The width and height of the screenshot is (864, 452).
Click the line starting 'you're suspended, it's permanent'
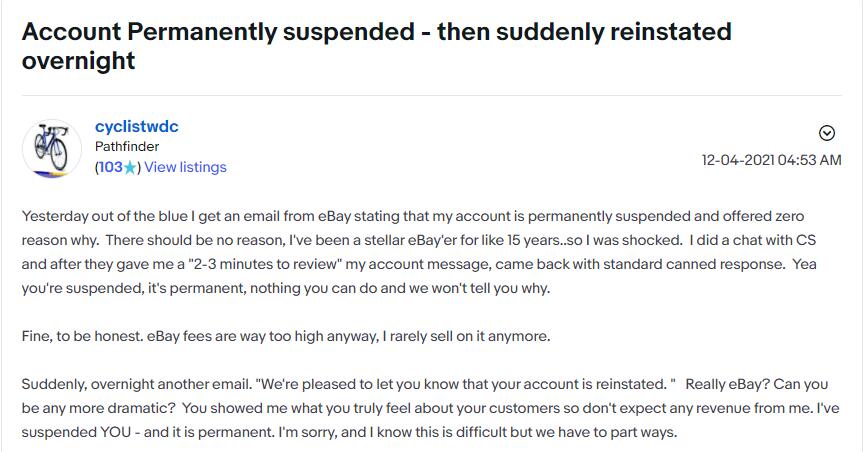[286, 288]
